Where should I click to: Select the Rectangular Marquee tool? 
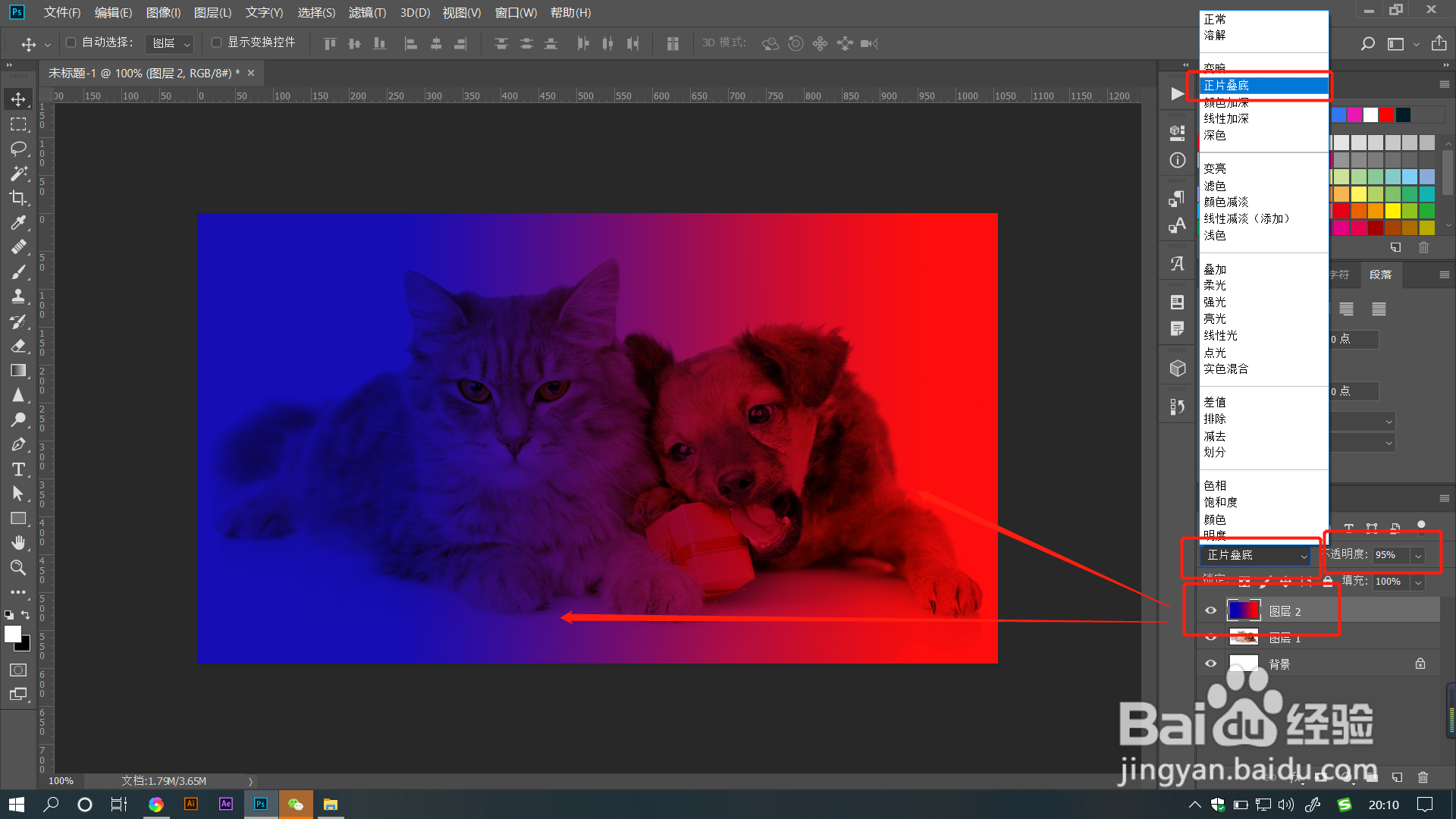pos(18,124)
